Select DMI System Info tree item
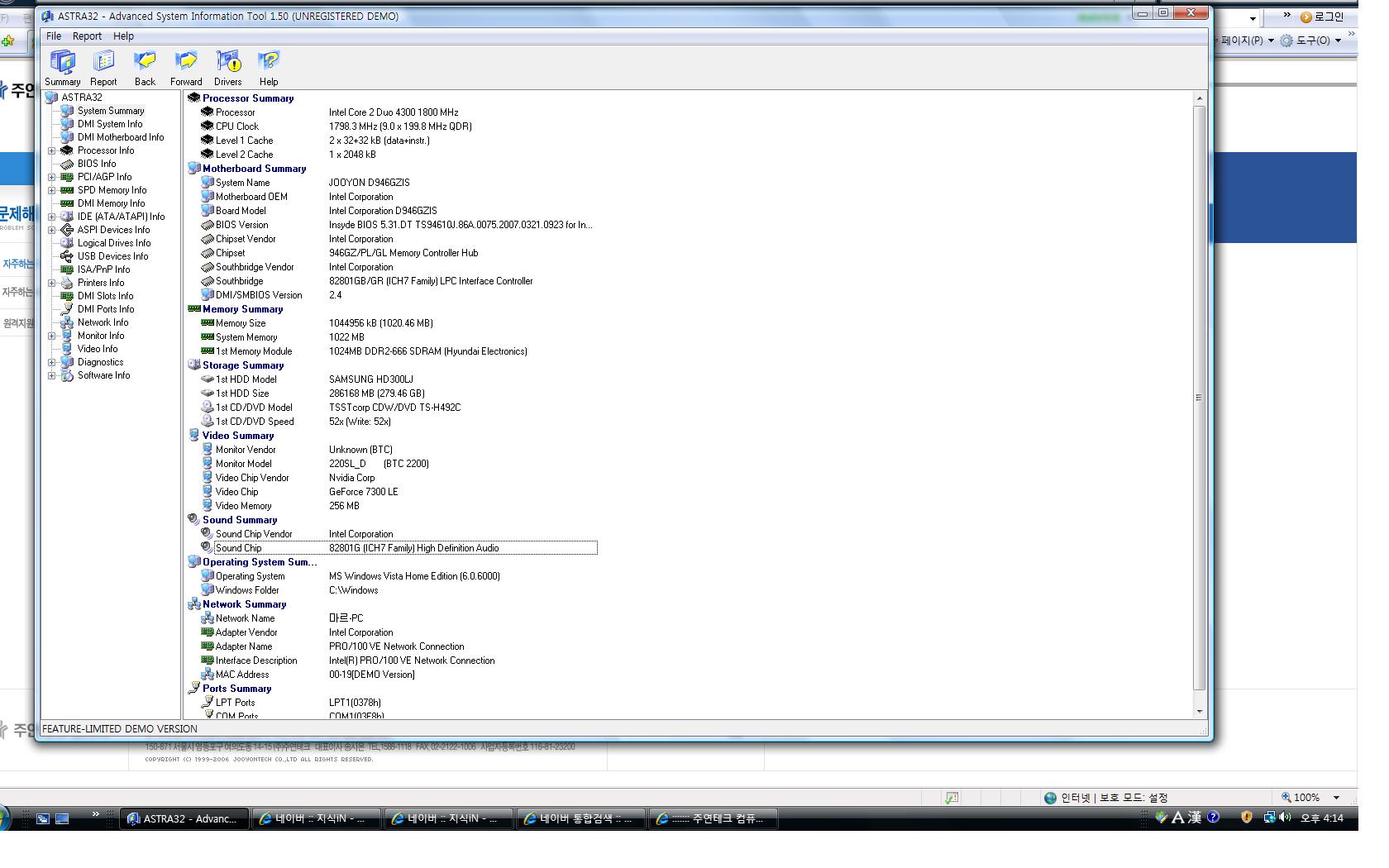1389x868 pixels. (110, 124)
